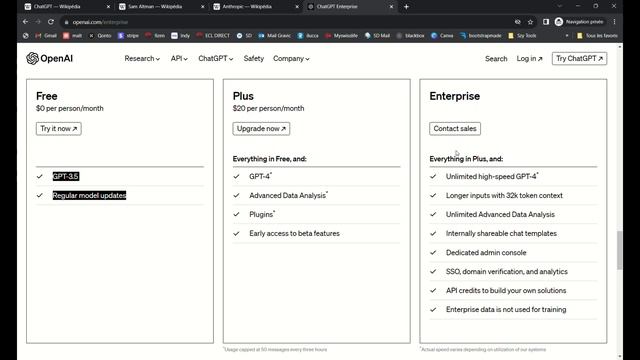This screenshot has height=360, width=640.
Task: Open the stripe bookmark
Action: point(128,36)
